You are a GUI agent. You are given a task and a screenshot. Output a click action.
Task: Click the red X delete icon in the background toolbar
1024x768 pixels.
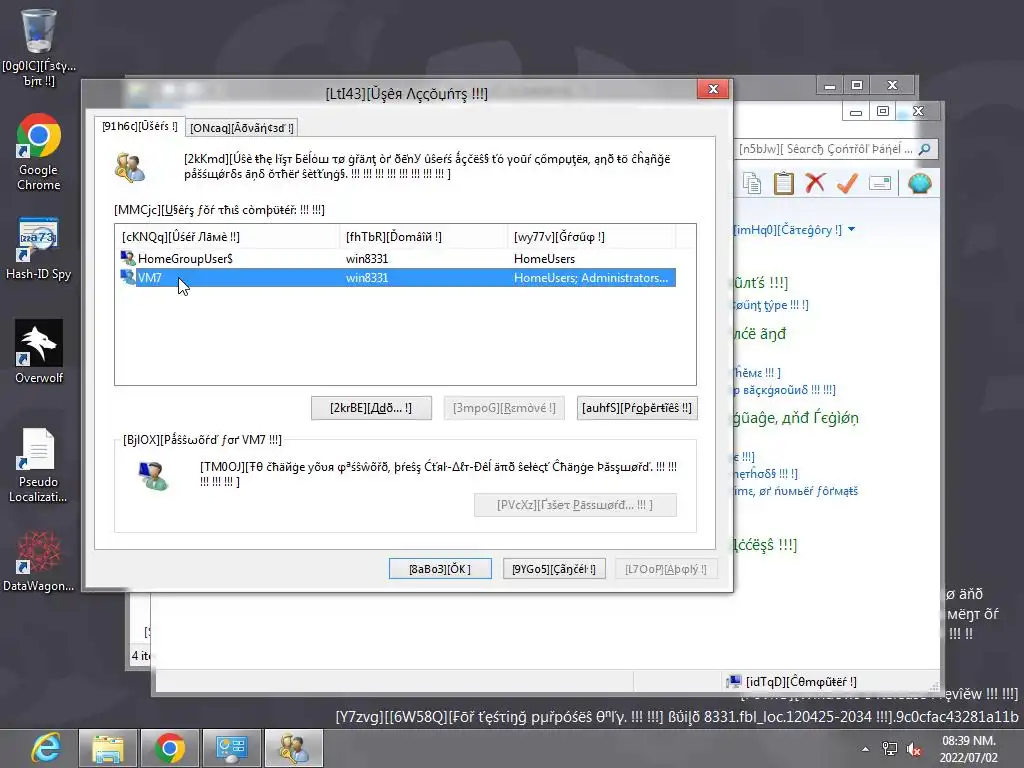815,184
